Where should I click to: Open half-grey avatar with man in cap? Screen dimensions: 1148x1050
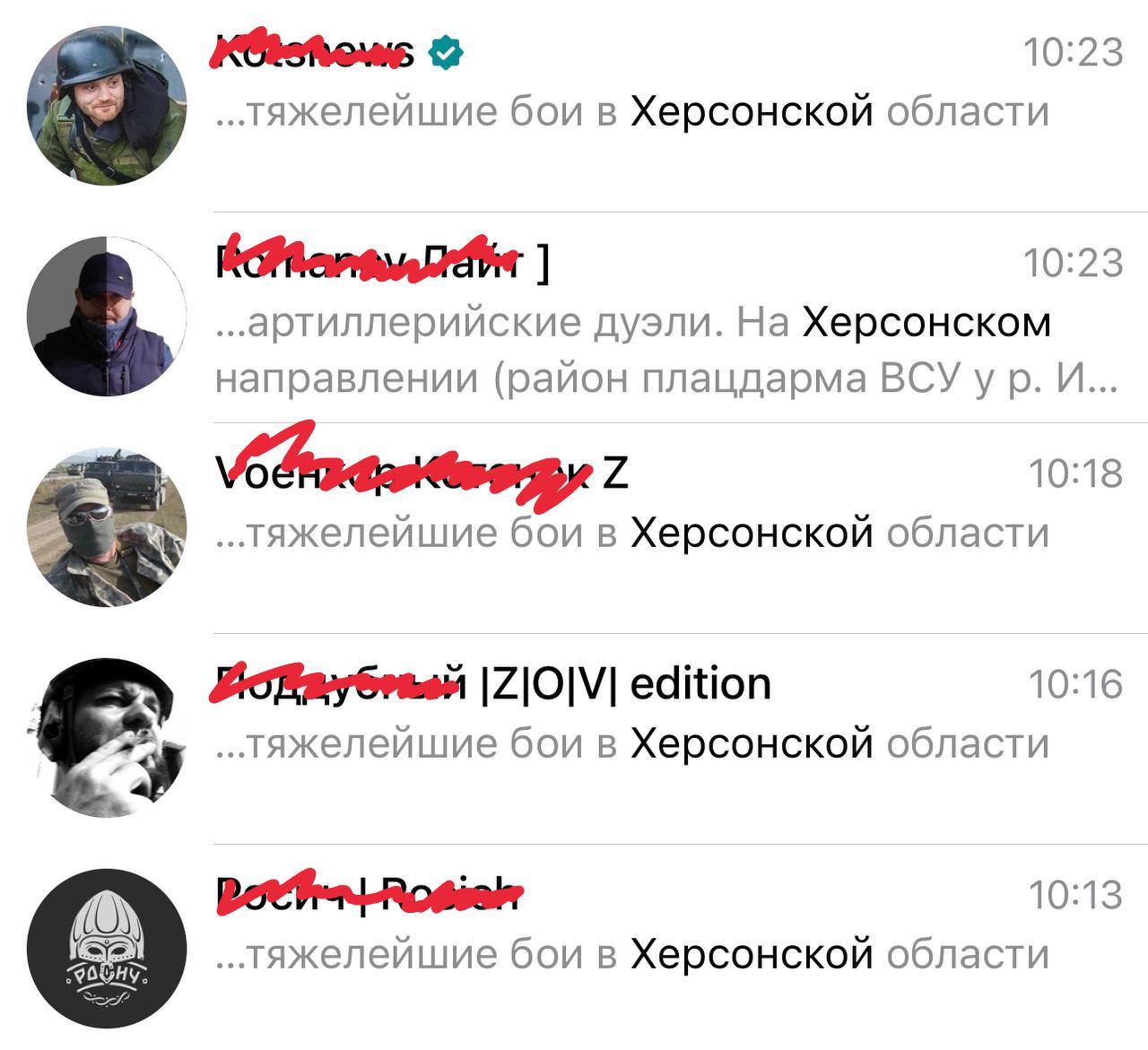108,317
